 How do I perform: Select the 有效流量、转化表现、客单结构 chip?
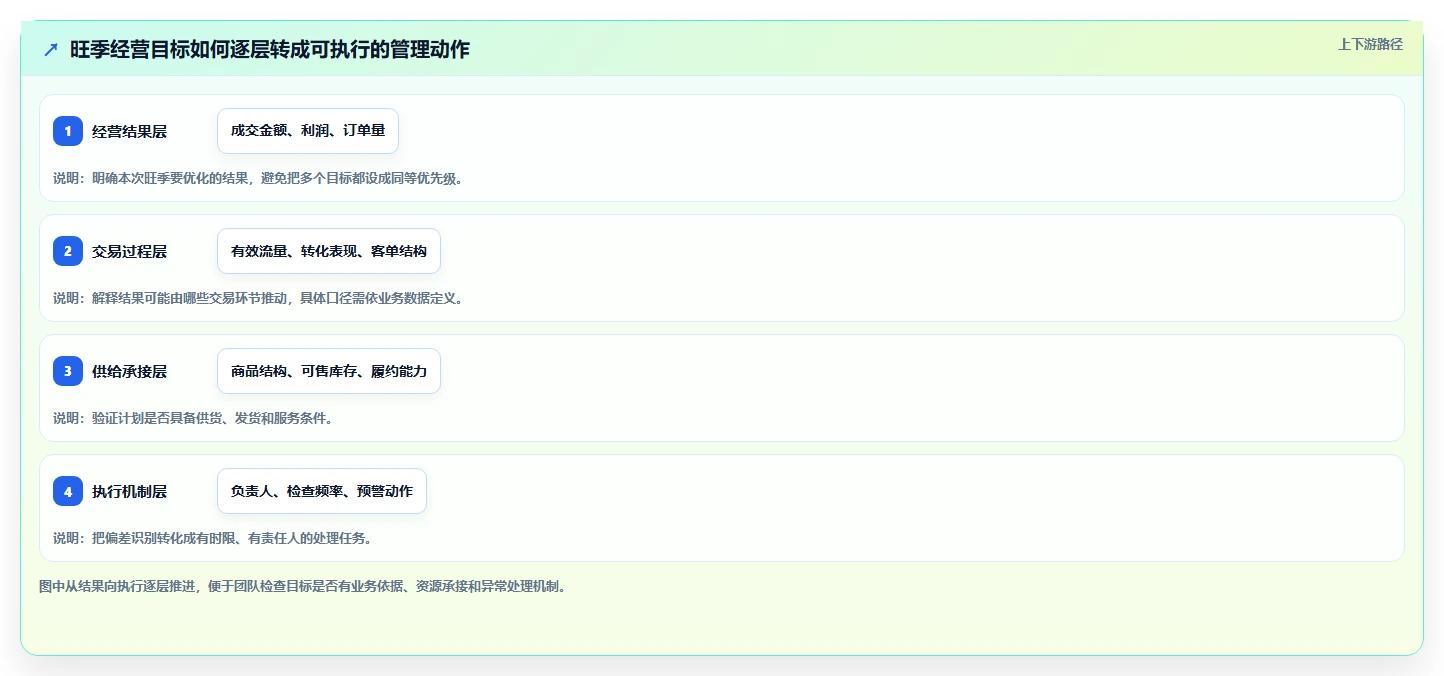pyautogui.click(x=329, y=251)
